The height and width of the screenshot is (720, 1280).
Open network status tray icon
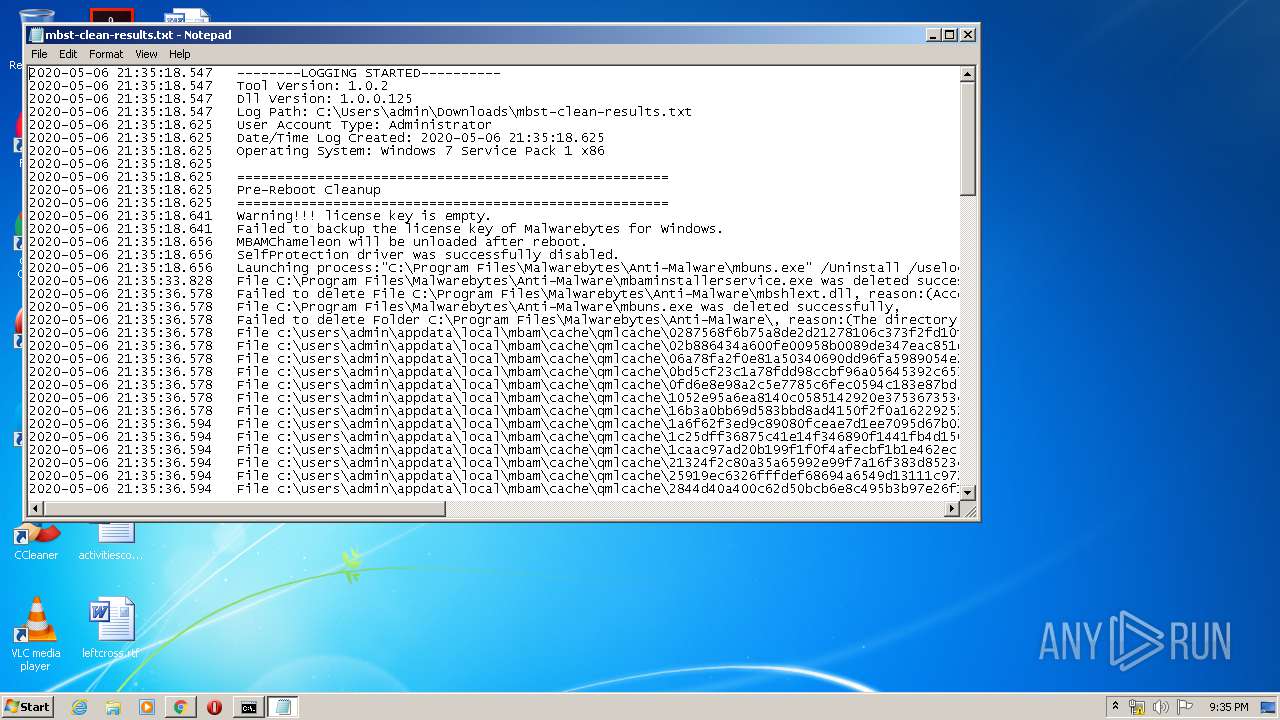(x=1137, y=707)
